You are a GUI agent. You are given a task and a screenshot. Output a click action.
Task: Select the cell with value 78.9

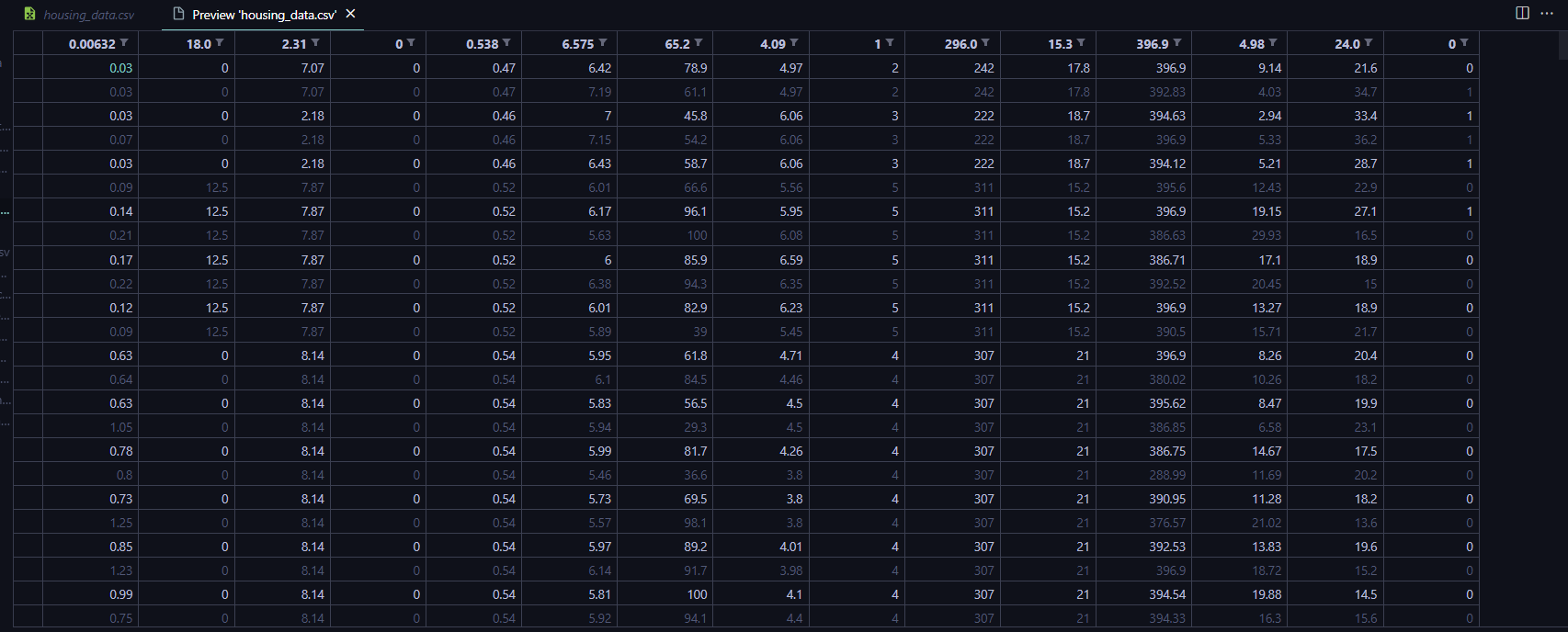665,68
